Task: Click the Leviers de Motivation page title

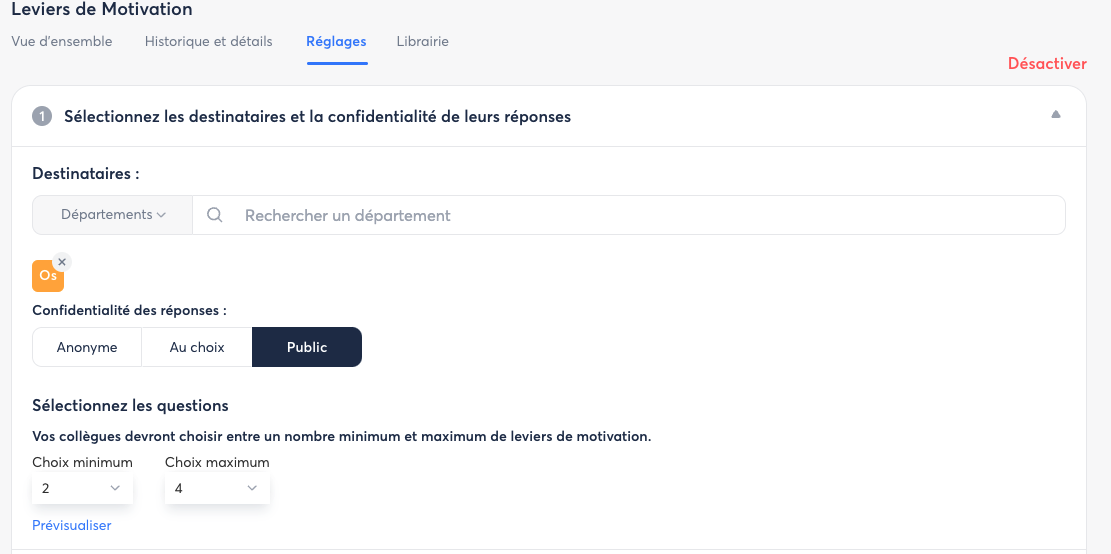Action: 102,10
